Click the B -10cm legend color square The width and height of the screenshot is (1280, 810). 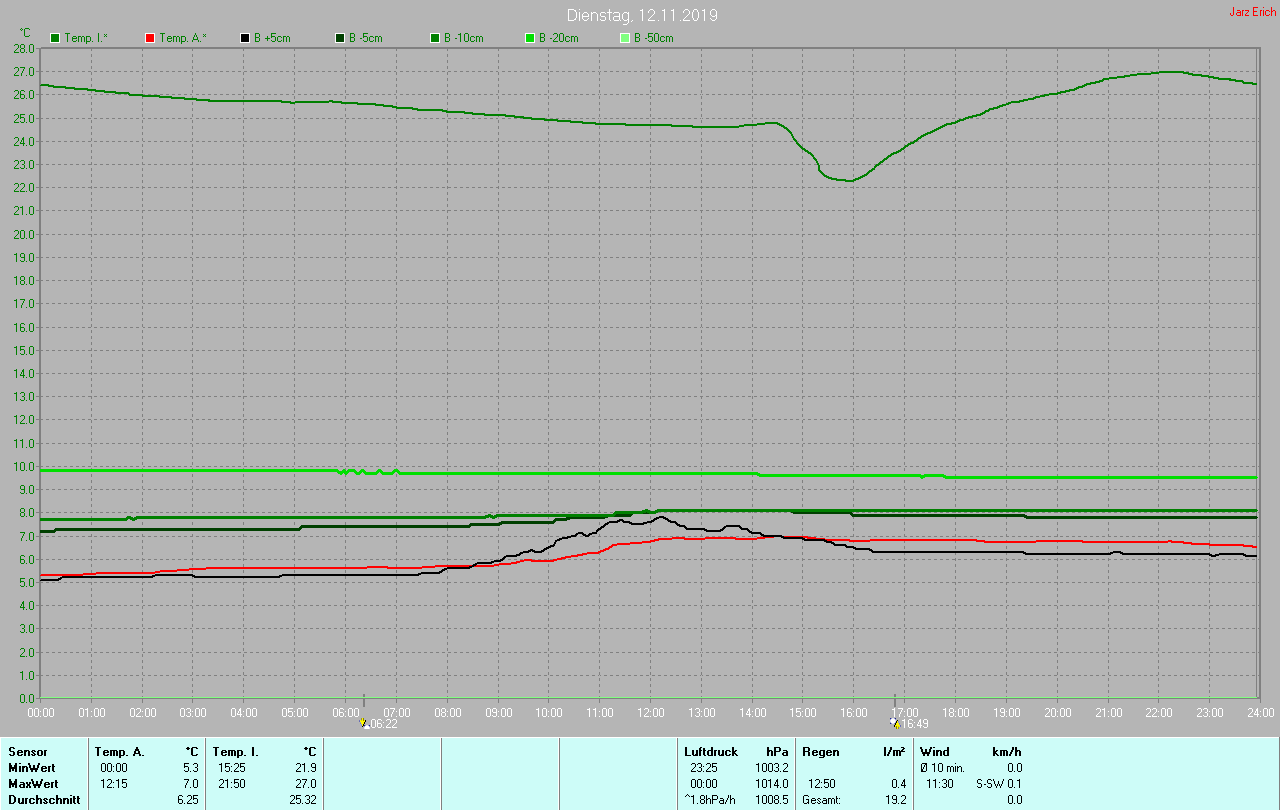(435, 38)
